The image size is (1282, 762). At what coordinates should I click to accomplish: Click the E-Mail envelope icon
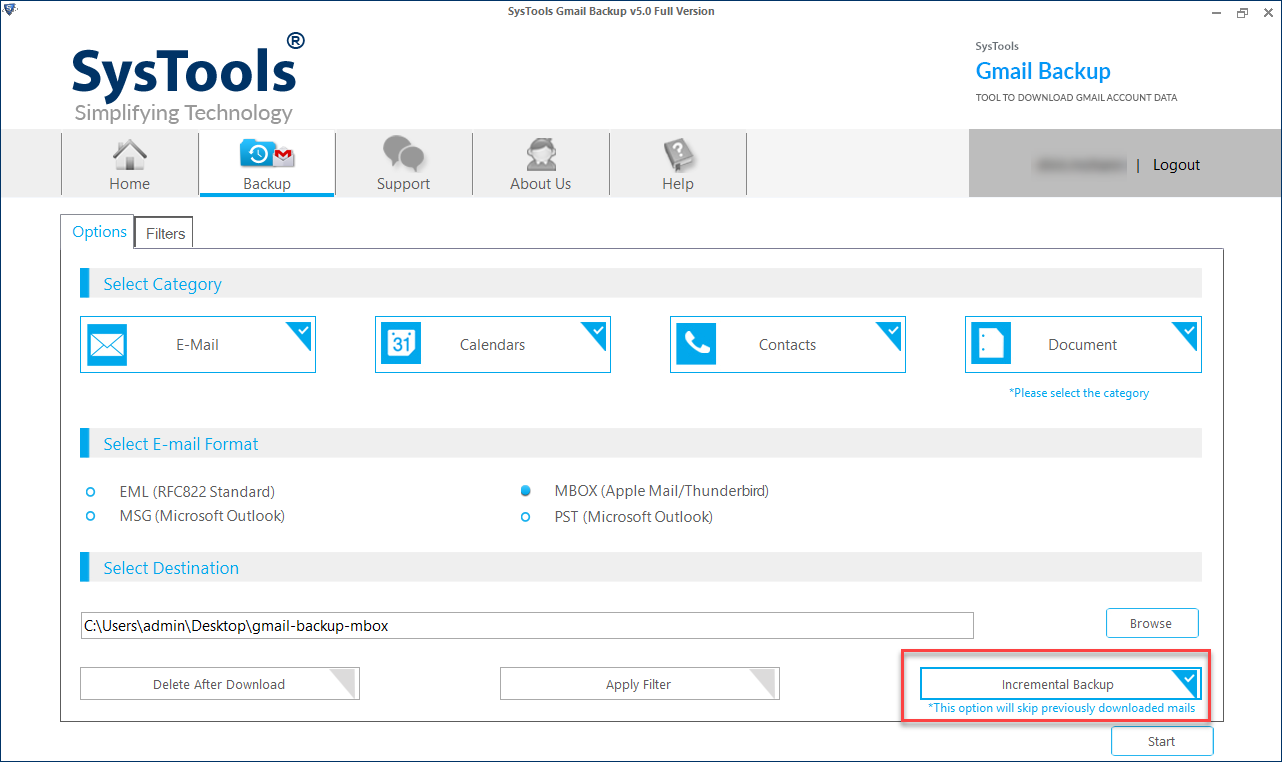[x=107, y=345]
